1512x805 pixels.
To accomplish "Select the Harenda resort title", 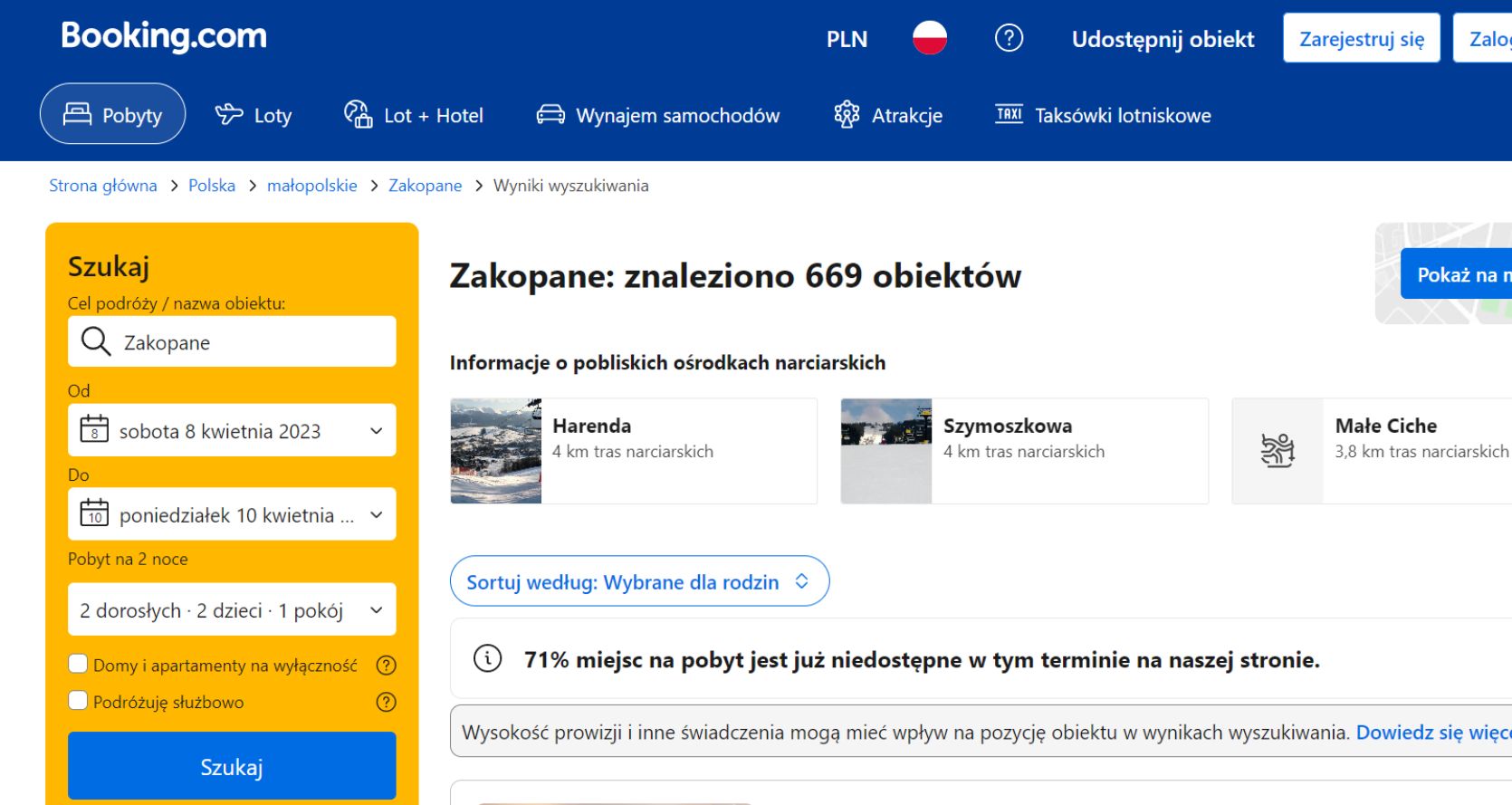I will 592,426.
